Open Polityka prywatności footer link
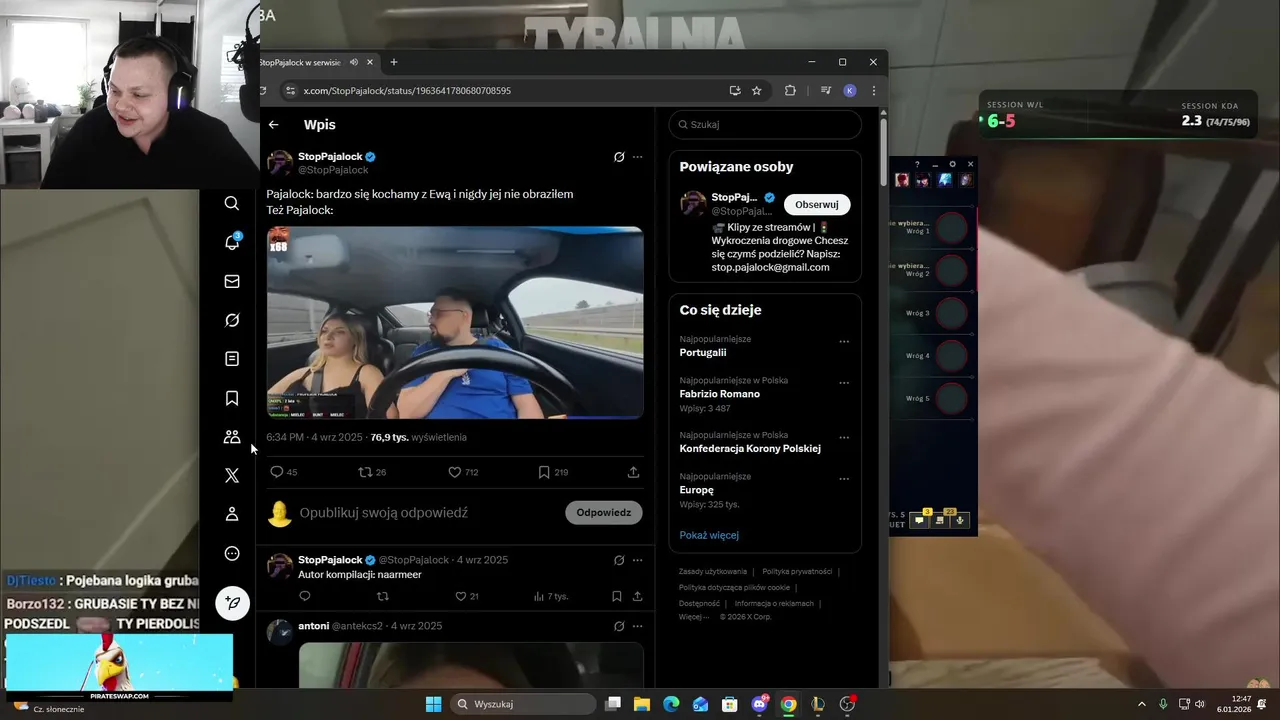The height and width of the screenshot is (720, 1280). [797, 572]
